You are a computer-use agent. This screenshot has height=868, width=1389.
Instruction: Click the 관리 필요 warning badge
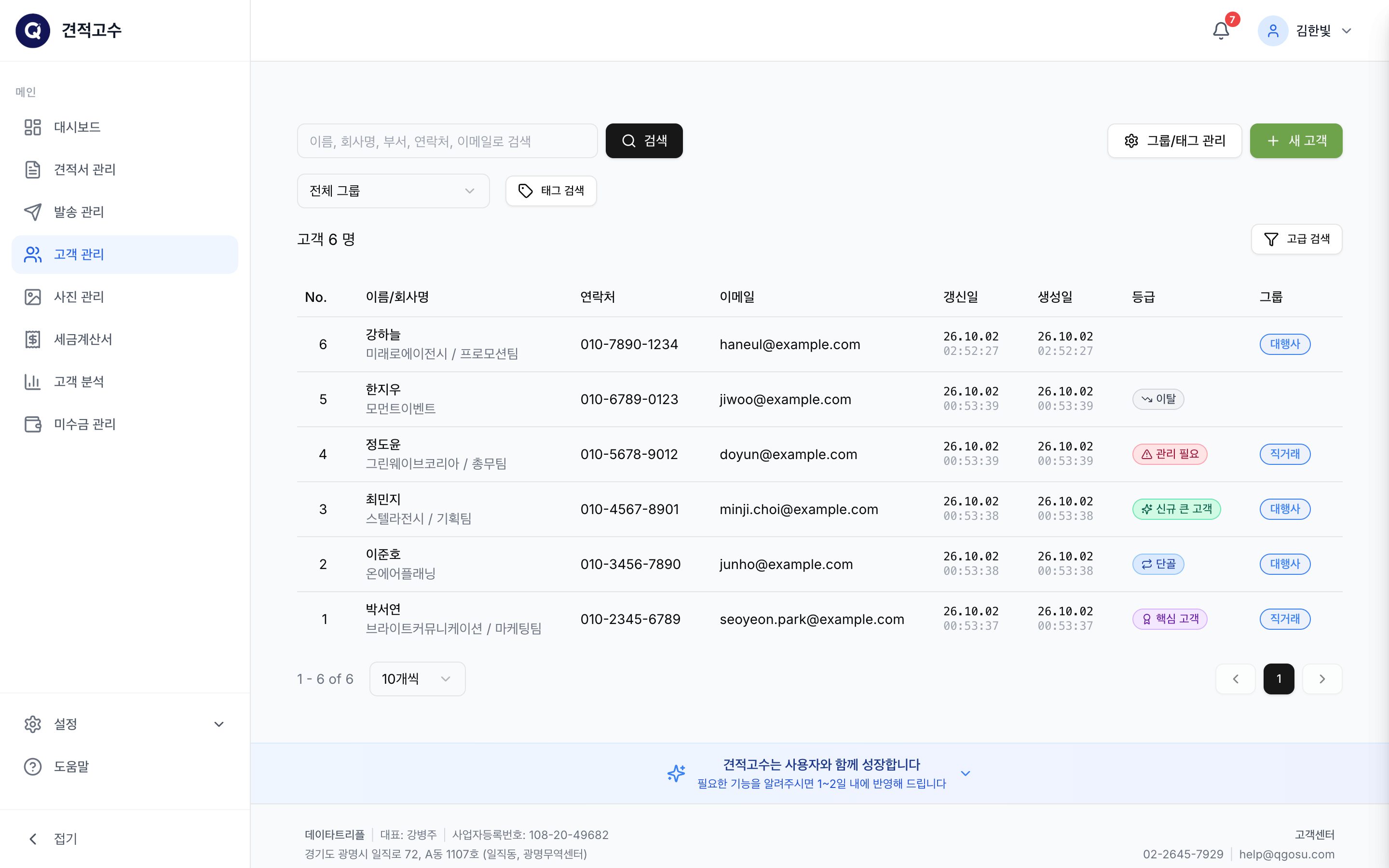1170,454
